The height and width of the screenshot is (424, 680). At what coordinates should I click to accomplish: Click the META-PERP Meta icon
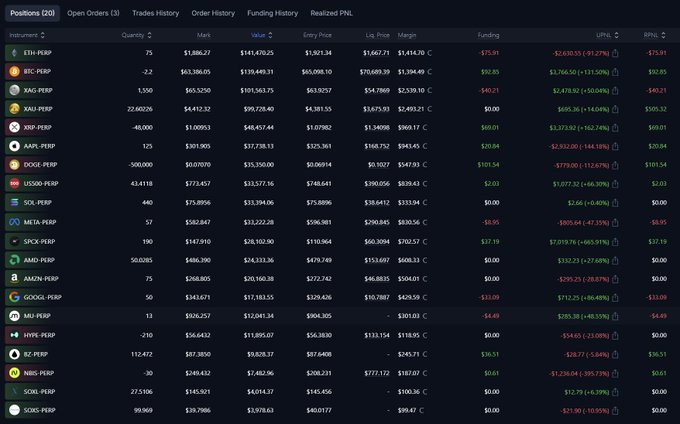coord(14,222)
